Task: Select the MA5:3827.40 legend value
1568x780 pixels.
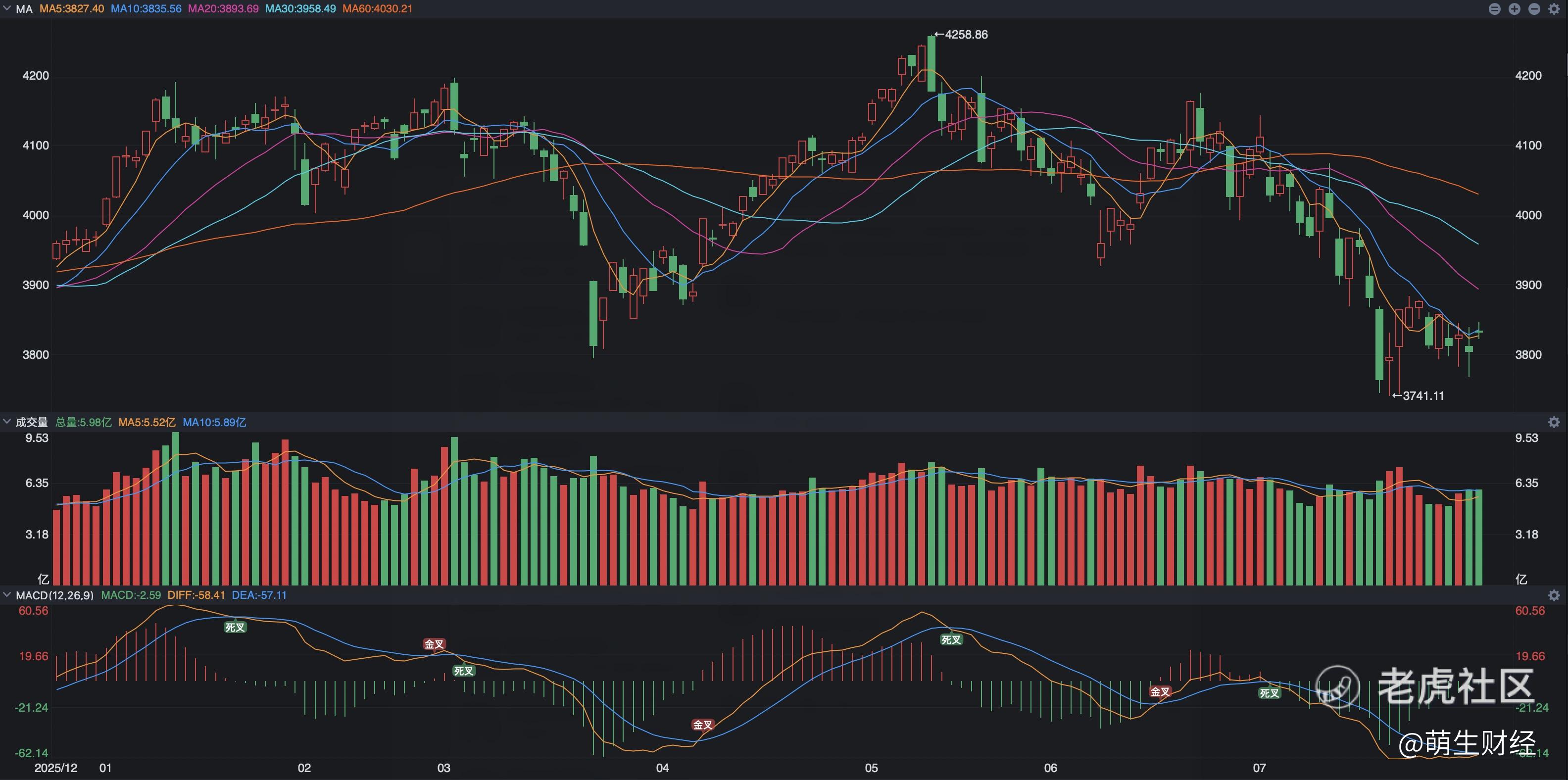Action: click(x=72, y=9)
